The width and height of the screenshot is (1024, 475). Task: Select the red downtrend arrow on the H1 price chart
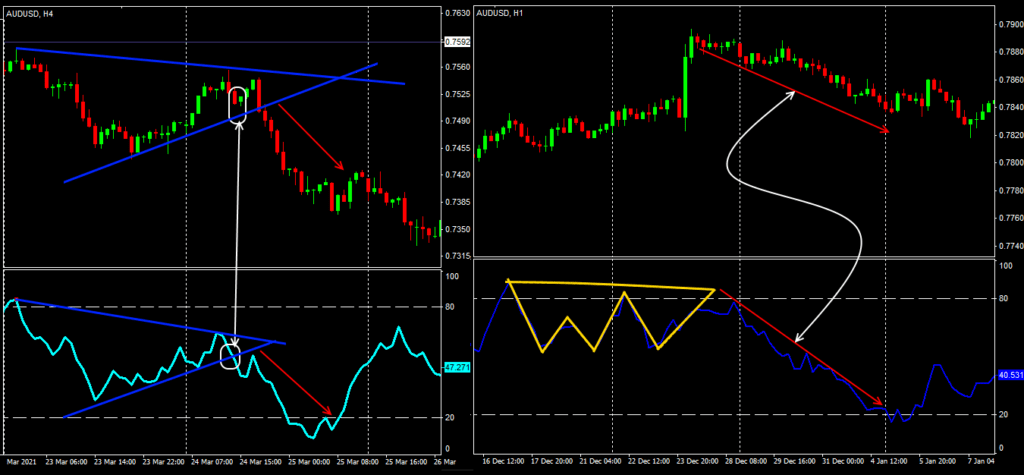(792, 91)
